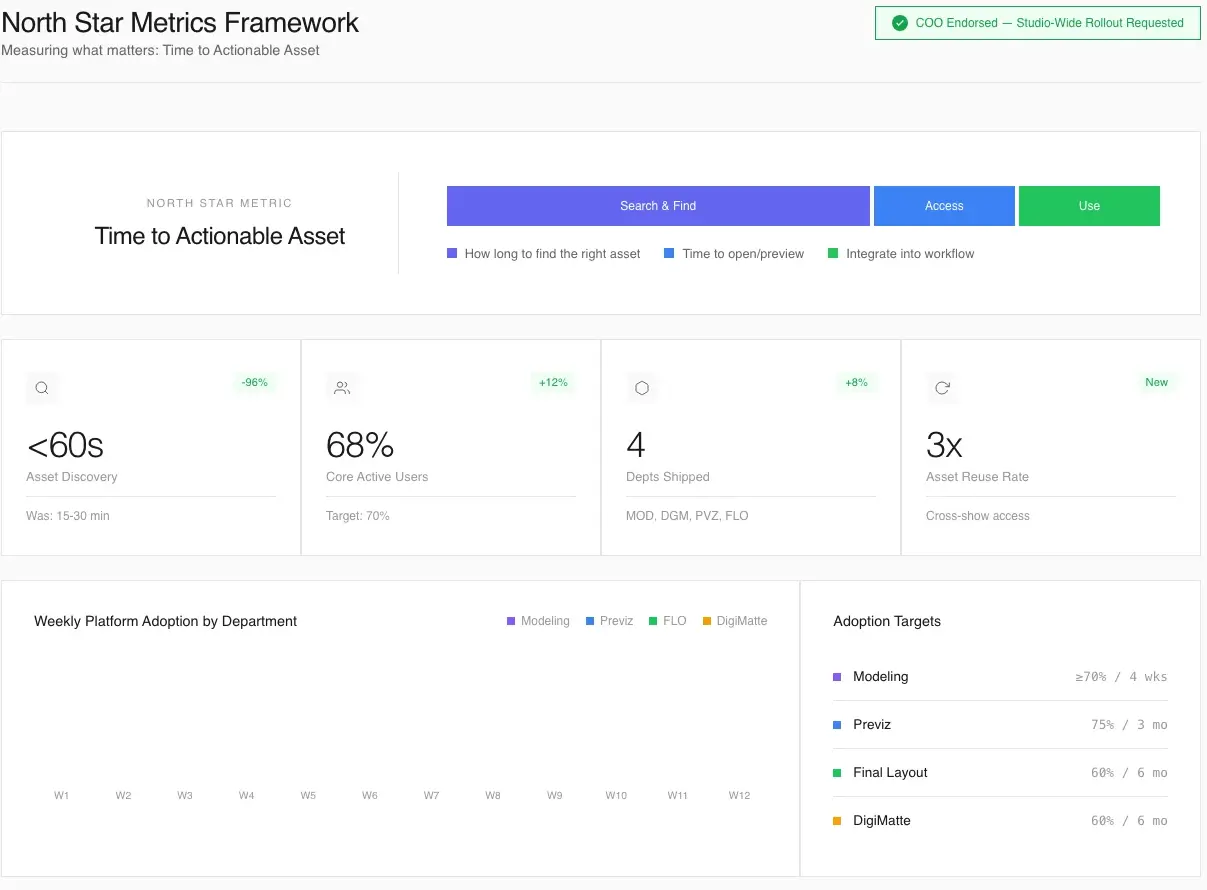Image resolution: width=1207 pixels, height=890 pixels.
Task: Select the Use segment
Action: point(1089,206)
